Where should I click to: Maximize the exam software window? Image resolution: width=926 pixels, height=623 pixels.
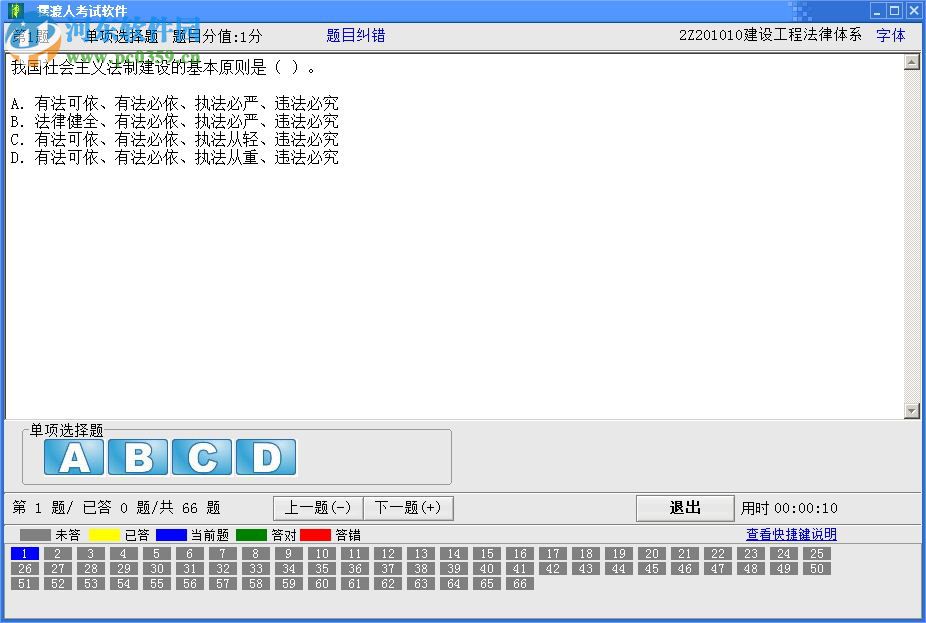pos(895,11)
